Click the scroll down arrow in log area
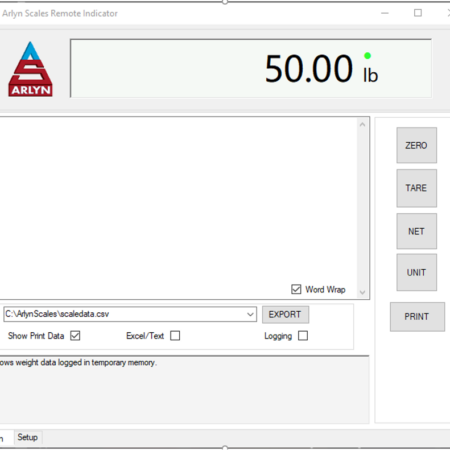Image resolution: width=450 pixels, height=450 pixels. (x=363, y=293)
